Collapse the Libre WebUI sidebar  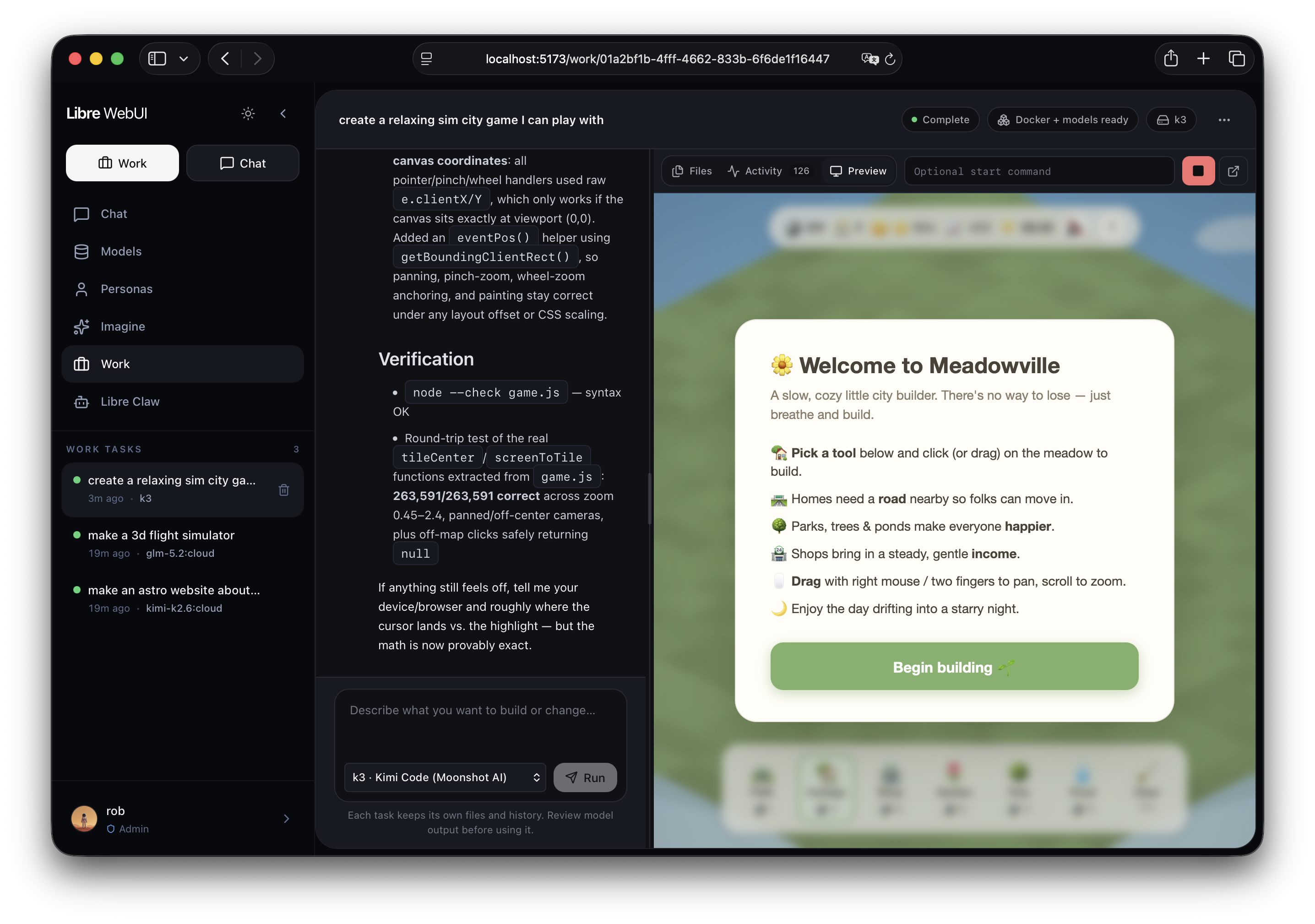click(283, 114)
